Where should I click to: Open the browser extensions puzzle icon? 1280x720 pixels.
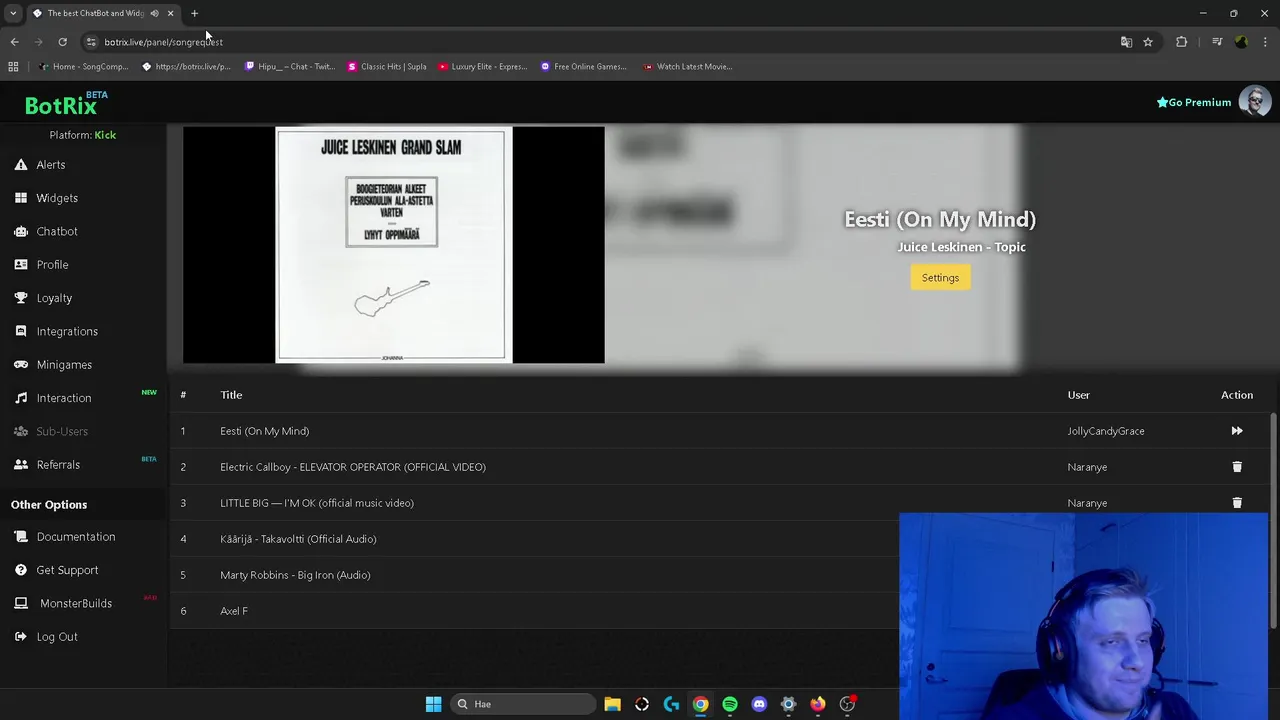[1182, 42]
